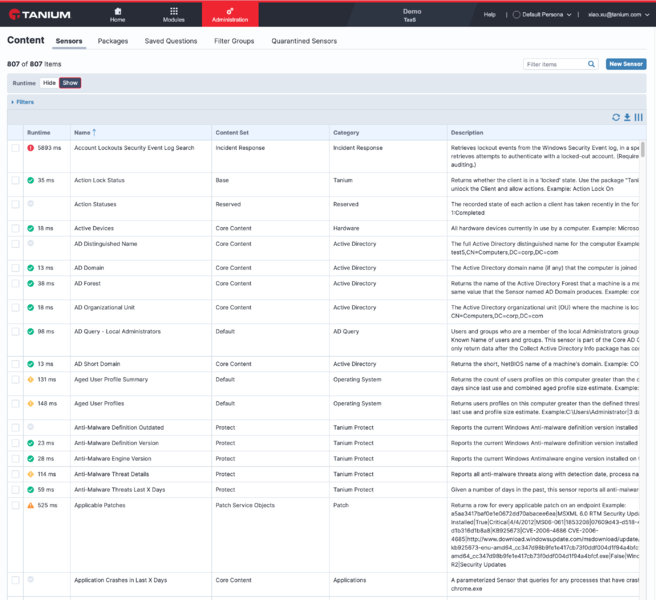The width and height of the screenshot is (656, 600).
Task: Select the Show runtime option
Action: pos(70,83)
